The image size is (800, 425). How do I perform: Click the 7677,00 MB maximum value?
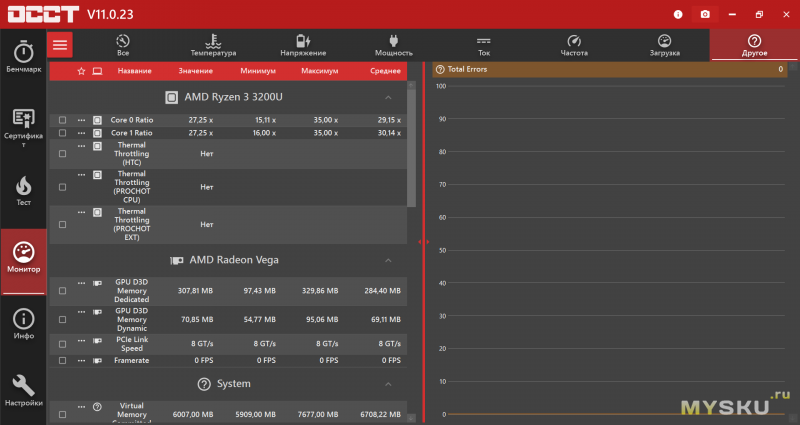coord(318,415)
